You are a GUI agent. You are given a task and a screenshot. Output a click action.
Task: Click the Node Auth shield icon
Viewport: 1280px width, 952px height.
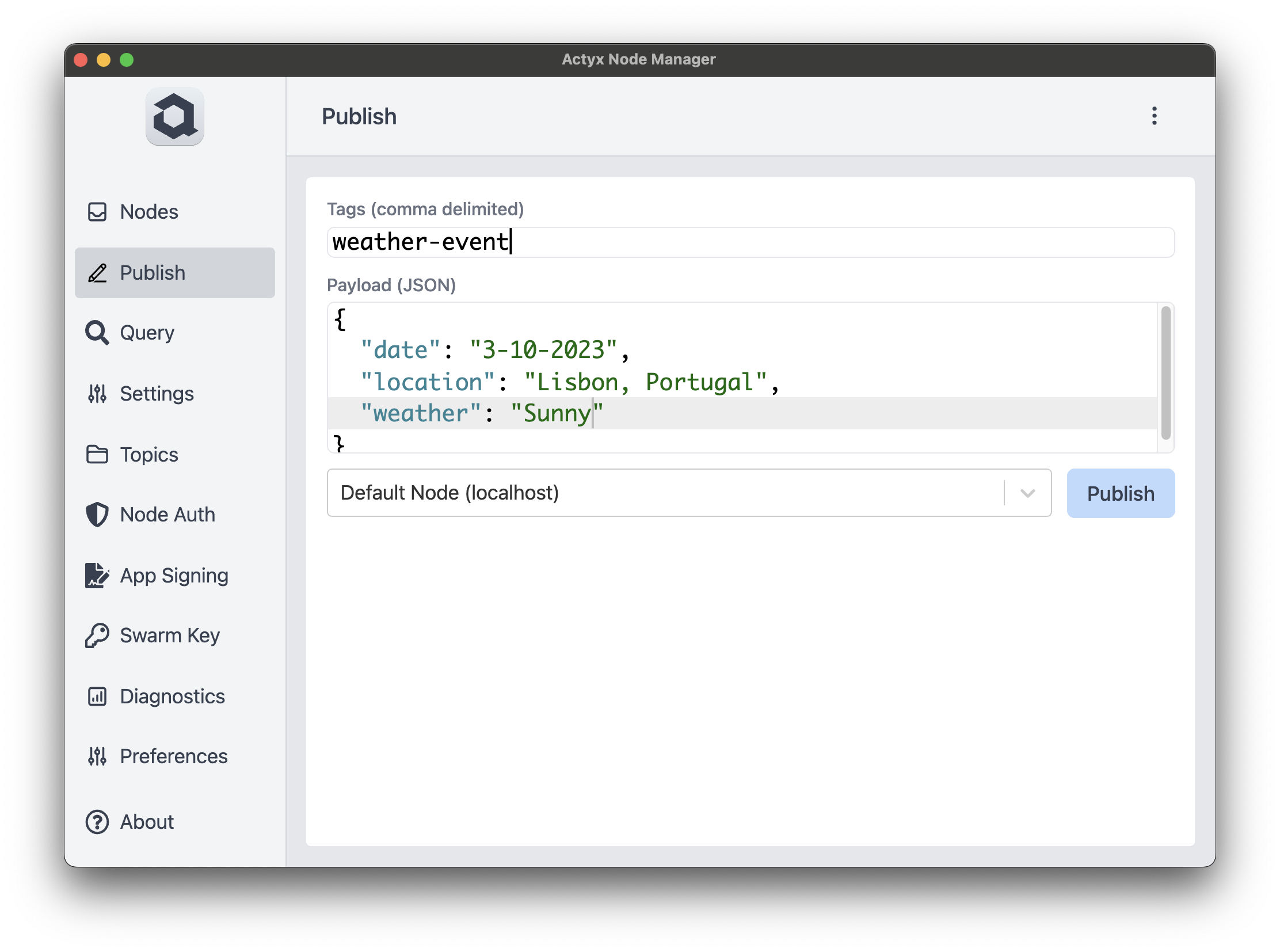[x=97, y=515]
